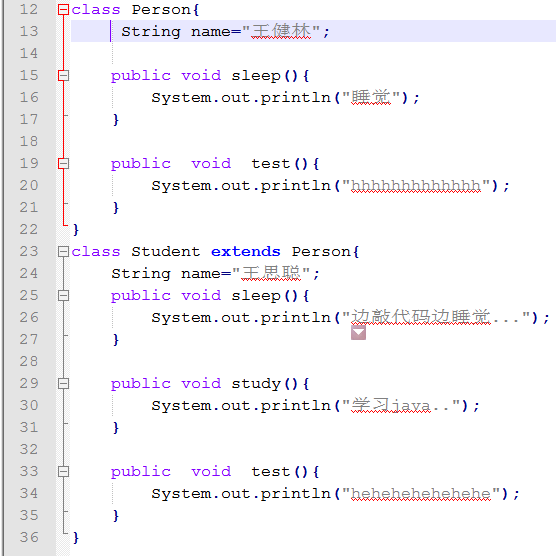Collapse fold at line 25 sleep method
The width and height of the screenshot is (556, 556).
point(63,295)
